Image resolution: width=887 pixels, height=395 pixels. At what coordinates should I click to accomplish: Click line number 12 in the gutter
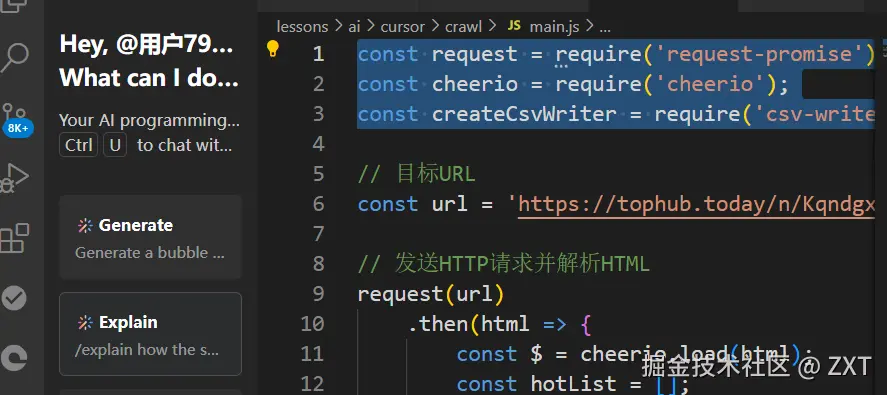tap(312, 384)
